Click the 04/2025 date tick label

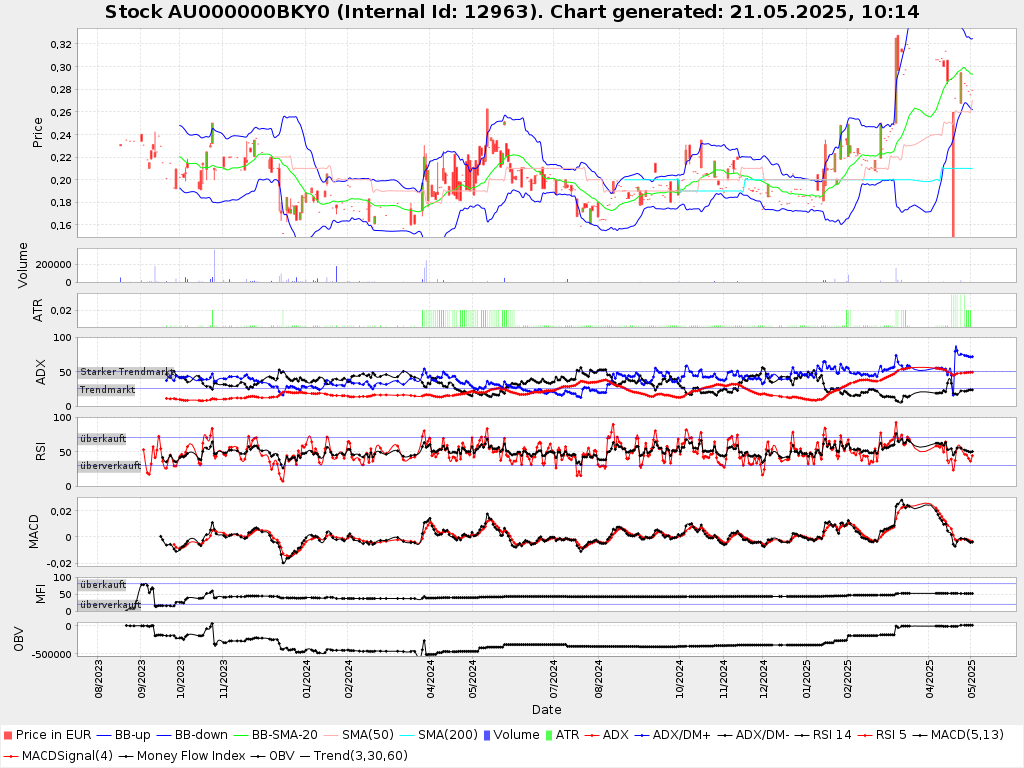coord(930,679)
